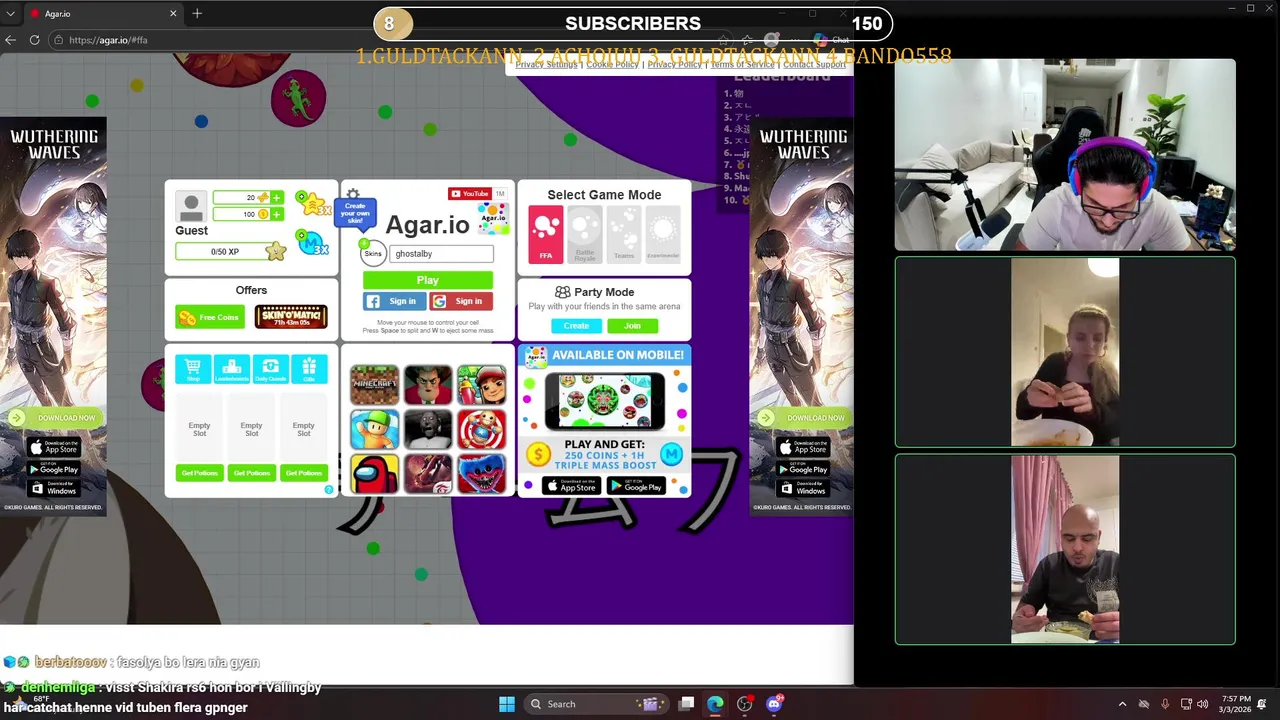Open the Skins selector circle

(373, 253)
